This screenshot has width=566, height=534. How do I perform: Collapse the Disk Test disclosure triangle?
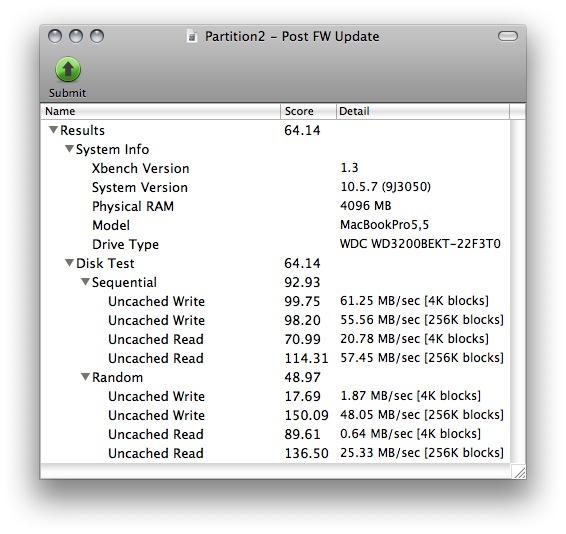pyautogui.click(x=69, y=262)
